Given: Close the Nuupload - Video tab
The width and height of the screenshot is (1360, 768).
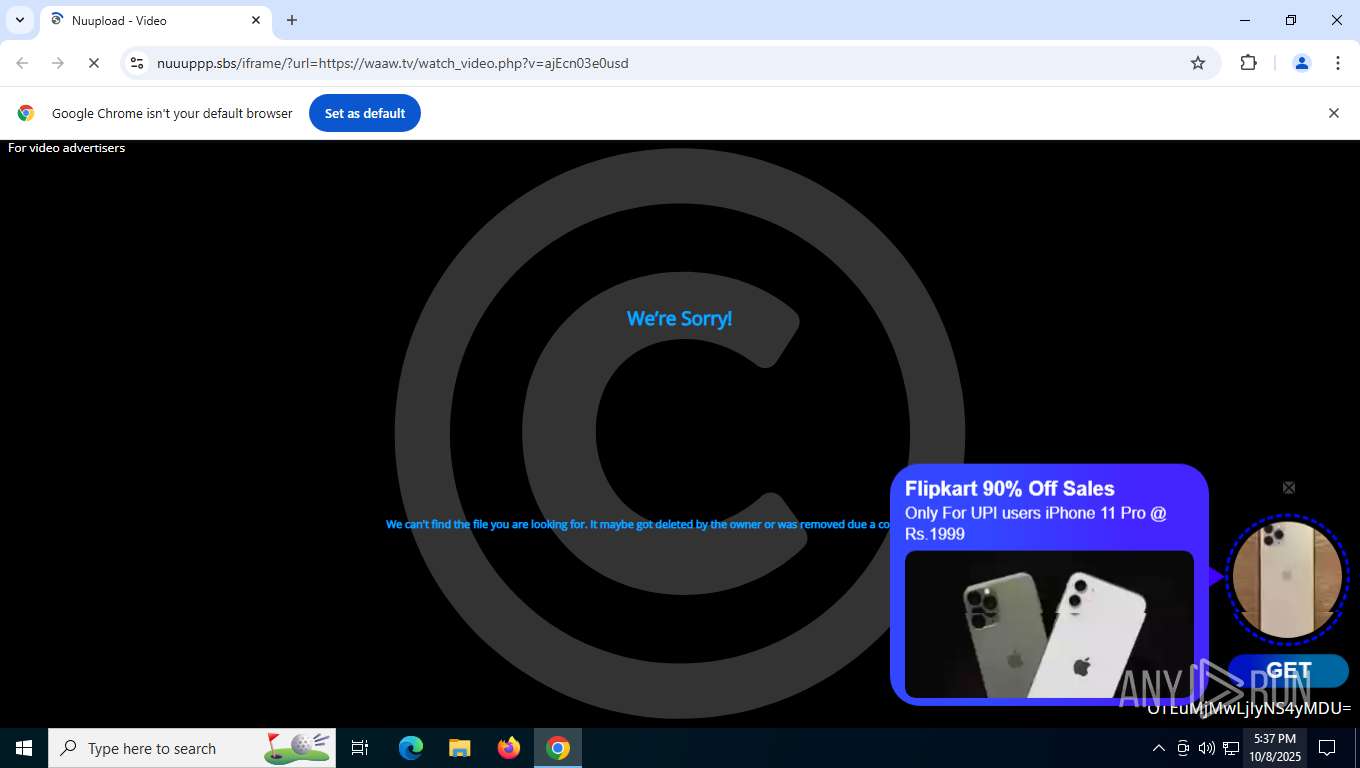Looking at the screenshot, I should coord(256,20).
